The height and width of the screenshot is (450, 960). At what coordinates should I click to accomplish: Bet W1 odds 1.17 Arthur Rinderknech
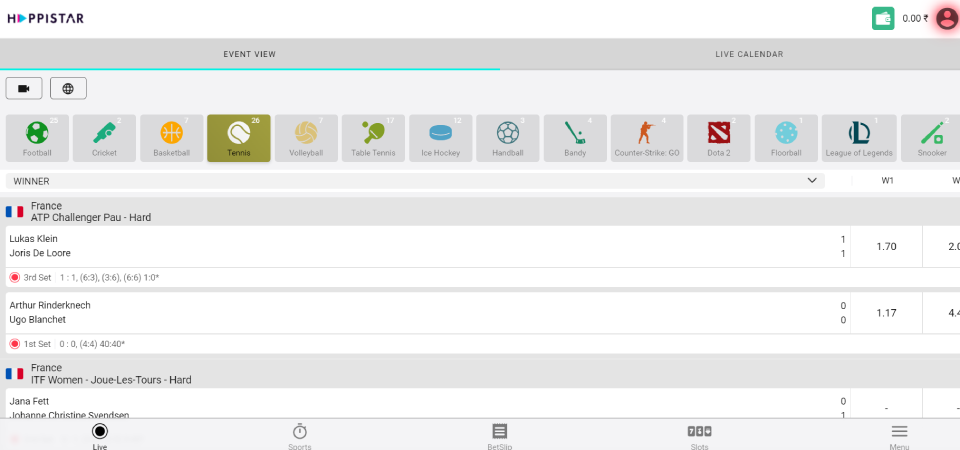click(x=887, y=313)
